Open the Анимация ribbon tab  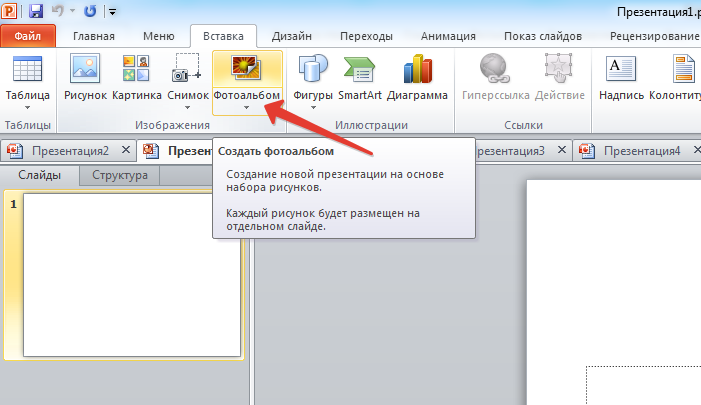pos(447,36)
